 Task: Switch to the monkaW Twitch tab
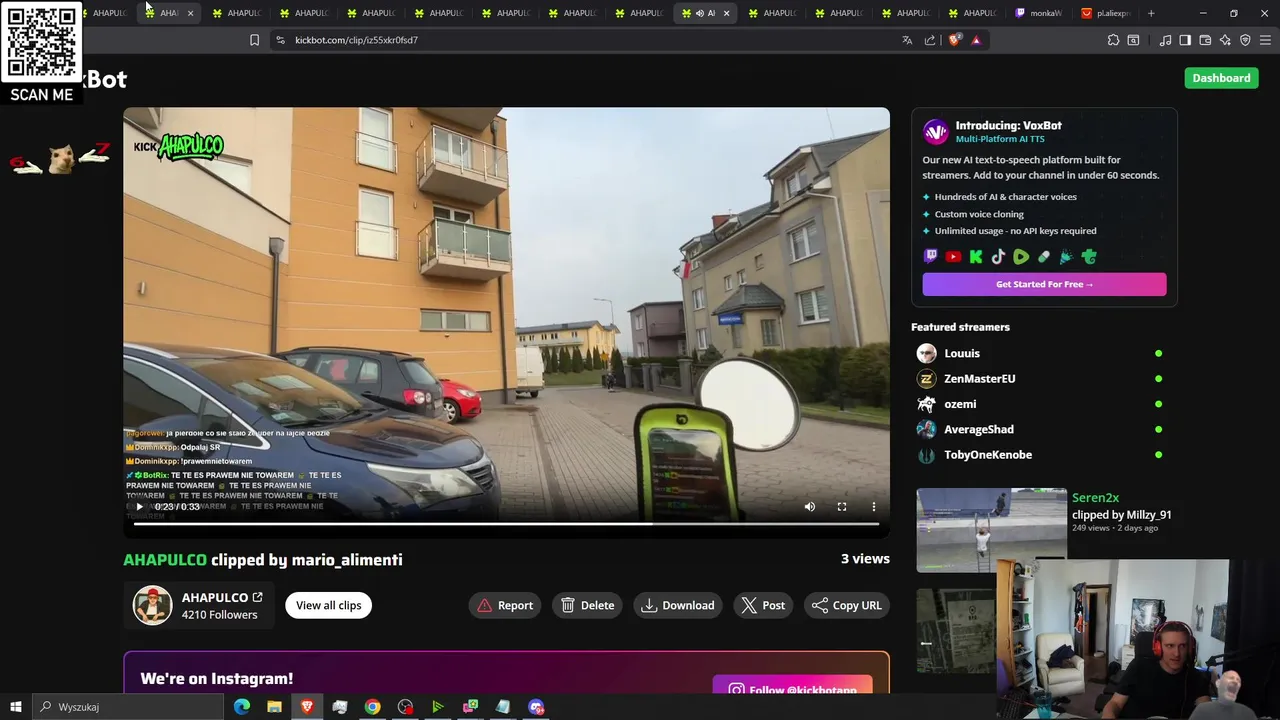(x=1040, y=13)
